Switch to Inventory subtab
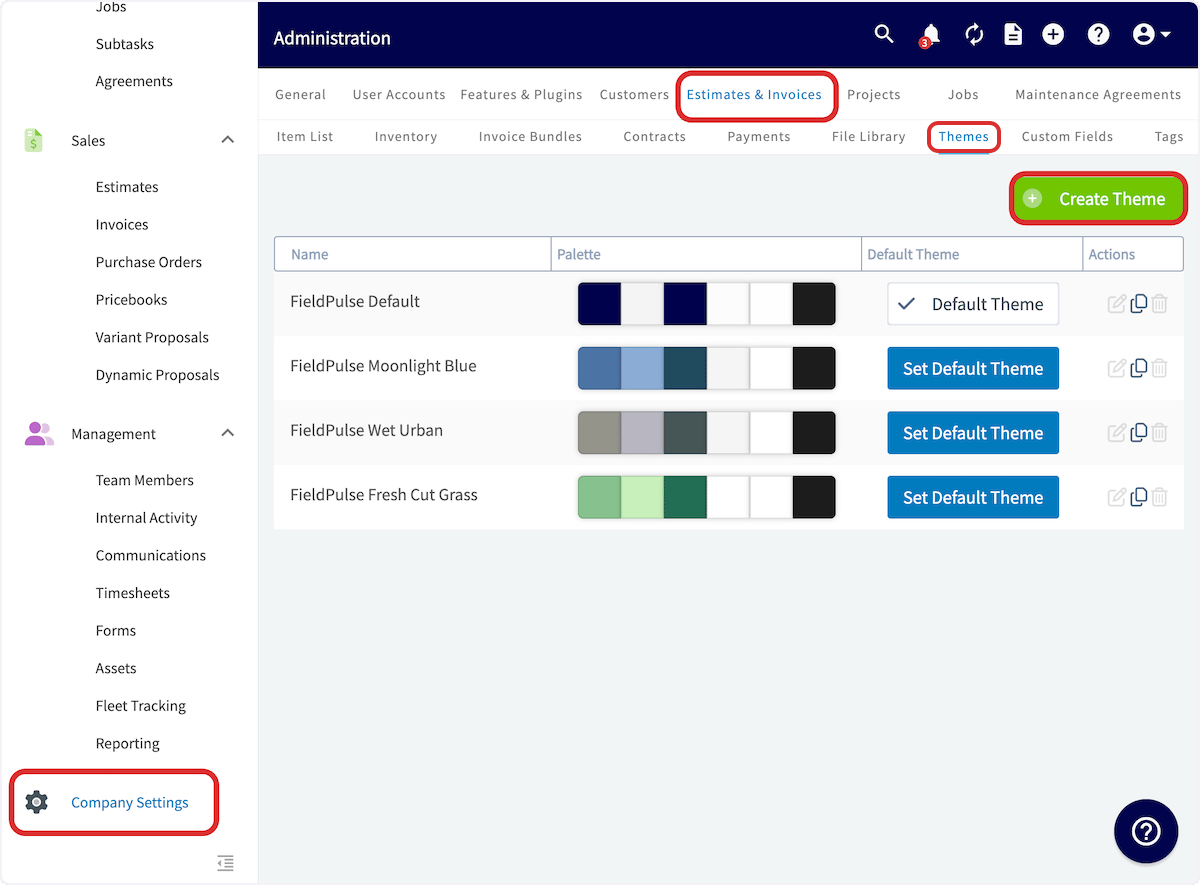Viewport: 1200px width, 885px height. [406, 136]
